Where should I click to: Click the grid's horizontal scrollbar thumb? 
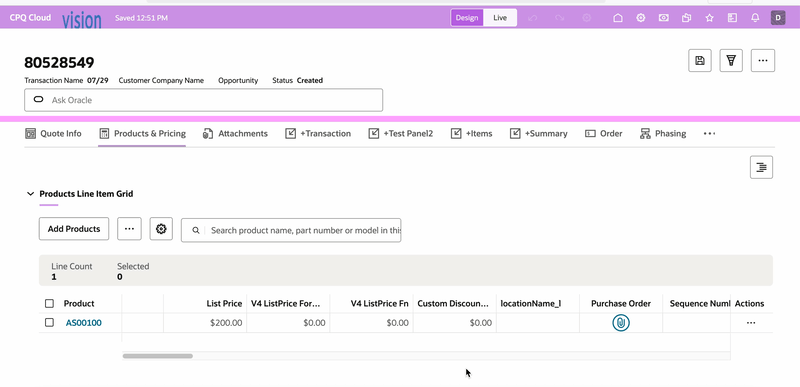point(158,356)
